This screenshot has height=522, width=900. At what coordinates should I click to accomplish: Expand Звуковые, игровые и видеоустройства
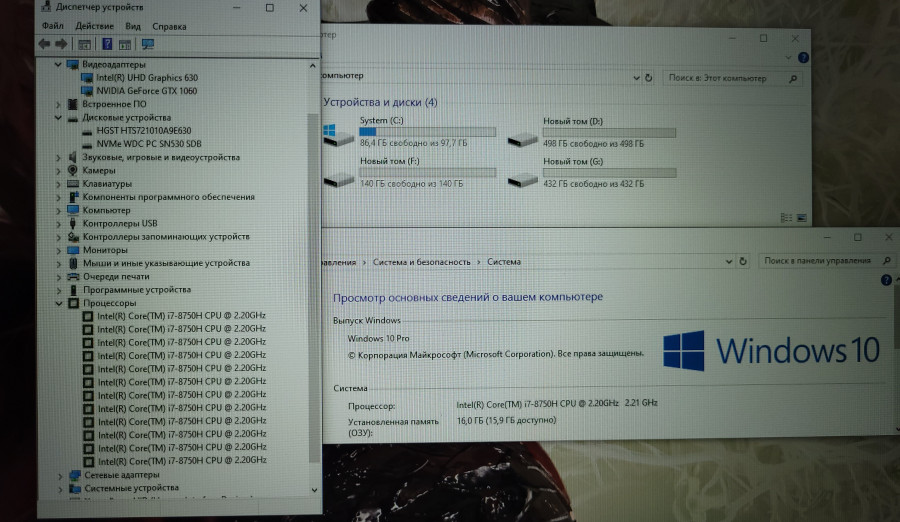(58, 157)
